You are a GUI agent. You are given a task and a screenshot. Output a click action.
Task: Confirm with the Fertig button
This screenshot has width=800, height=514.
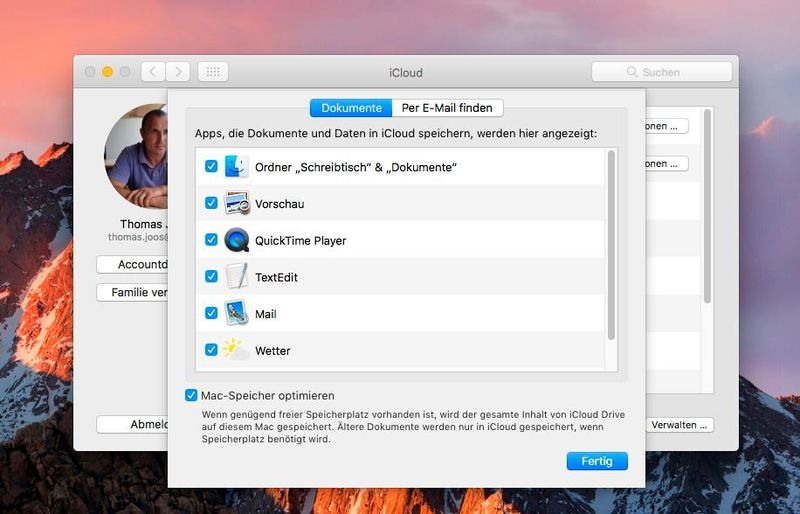click(x=597, y=461)
